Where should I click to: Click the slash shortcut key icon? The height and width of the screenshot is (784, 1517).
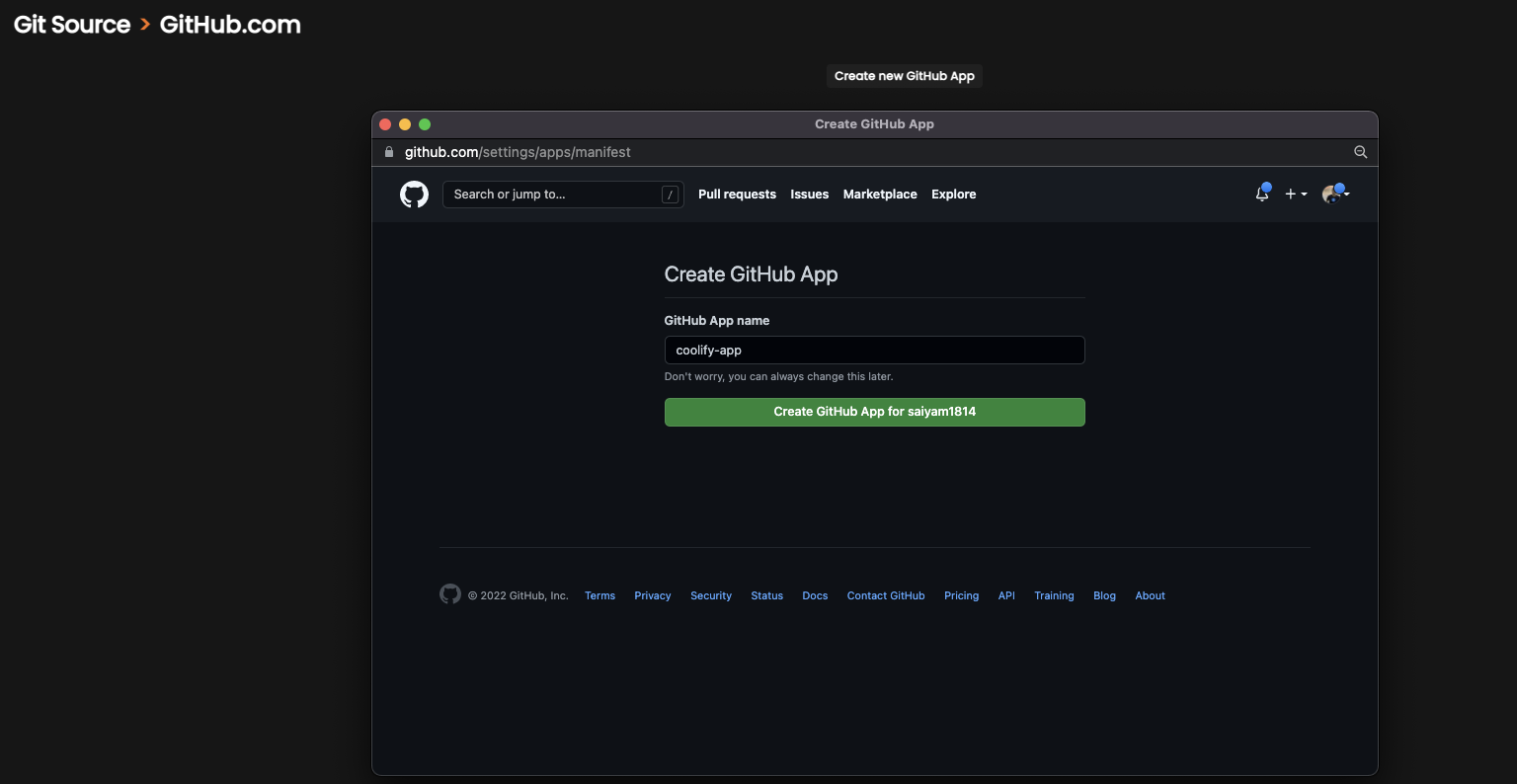click(x=671, y=195)
